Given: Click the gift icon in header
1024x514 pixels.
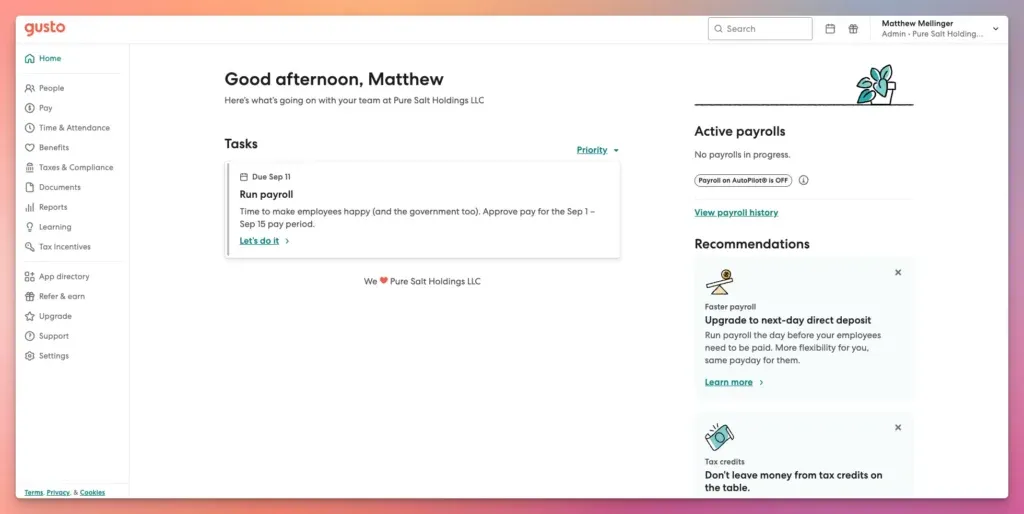Looking at the screenshot, I should [853, 29].
